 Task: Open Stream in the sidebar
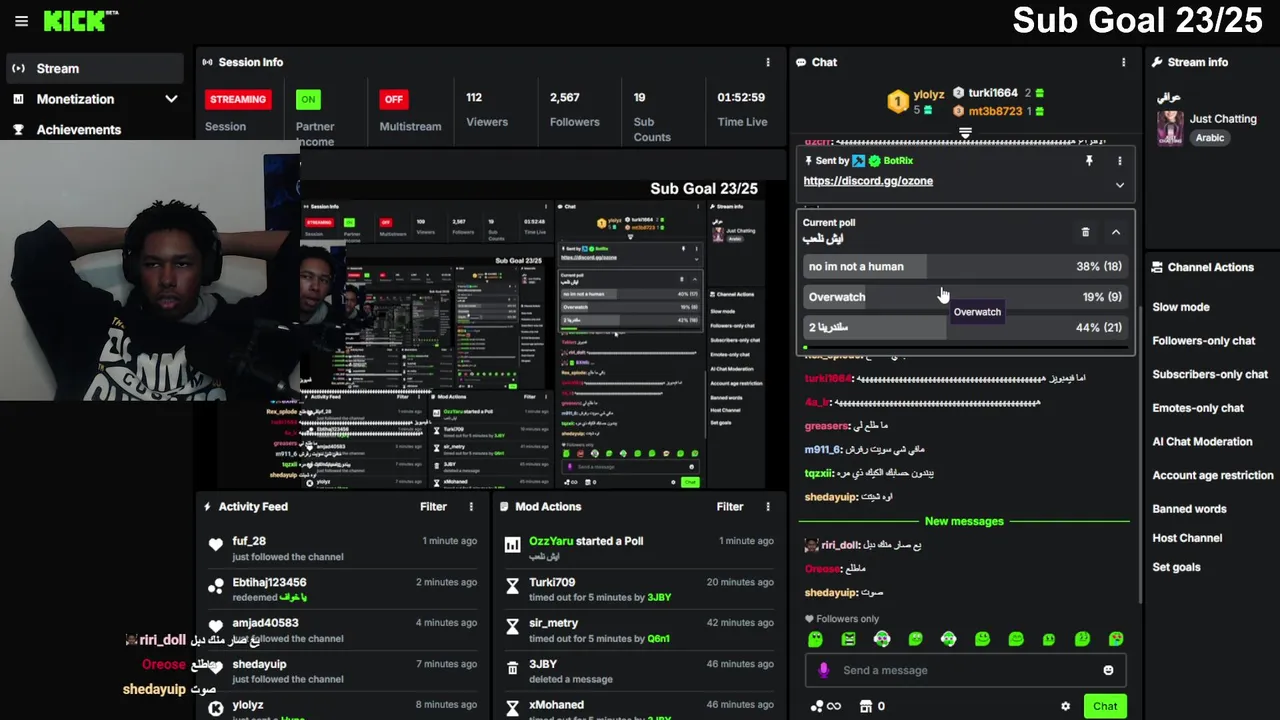[x=95, y=68]
